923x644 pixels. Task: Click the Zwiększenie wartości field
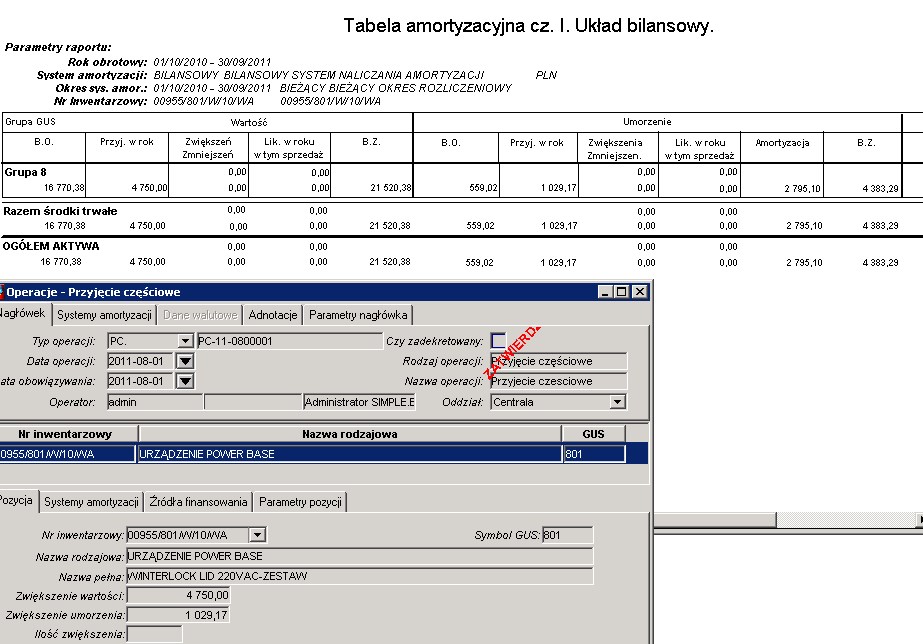point(178,595)
